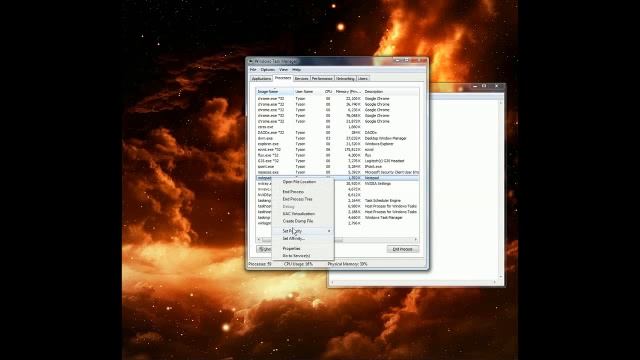Click the Task Manager title bar icon
This screenshot has width=640, height=360.
251,61
